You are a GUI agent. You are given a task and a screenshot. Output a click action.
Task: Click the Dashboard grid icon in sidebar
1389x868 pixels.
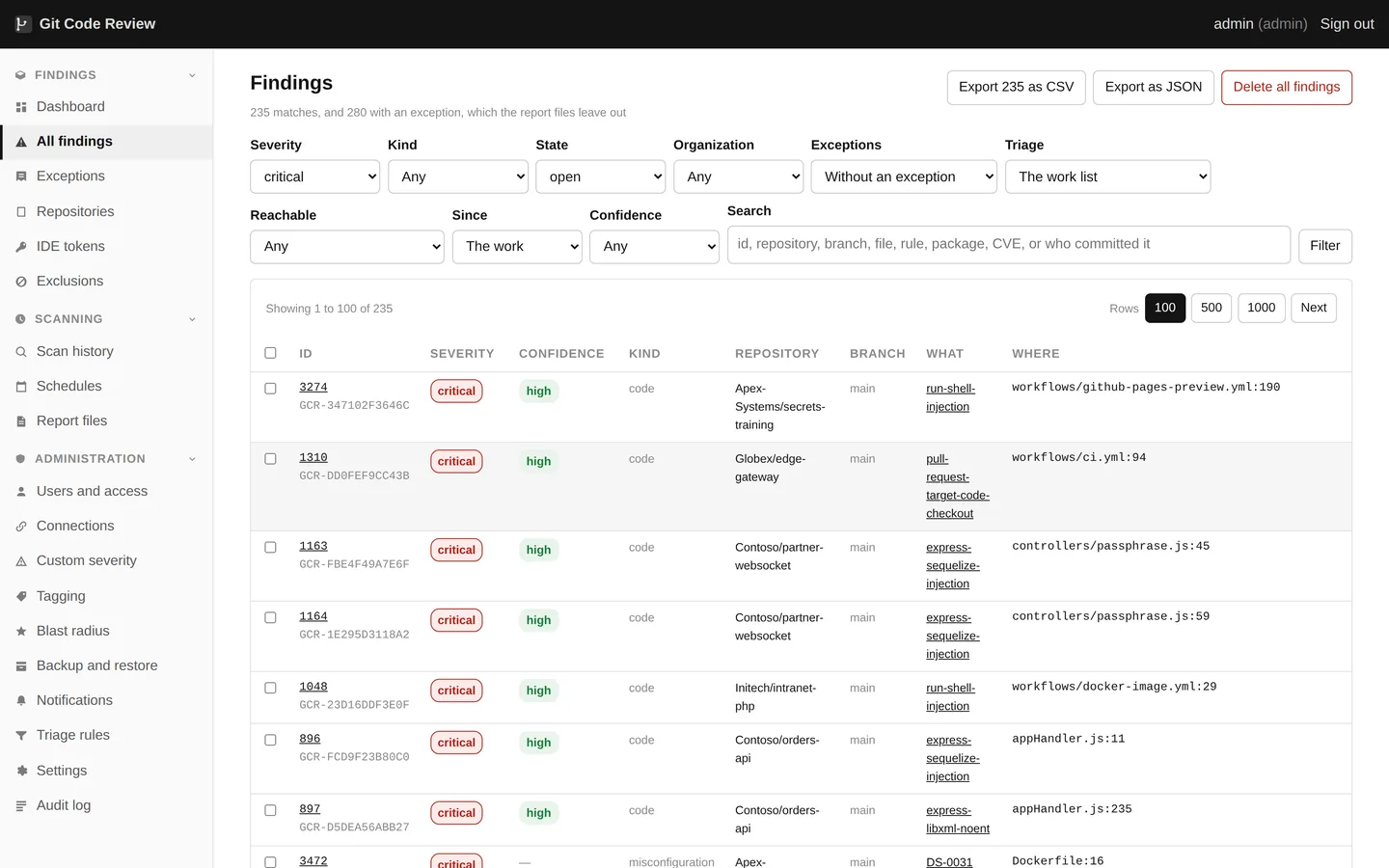[x=21, y=107]
